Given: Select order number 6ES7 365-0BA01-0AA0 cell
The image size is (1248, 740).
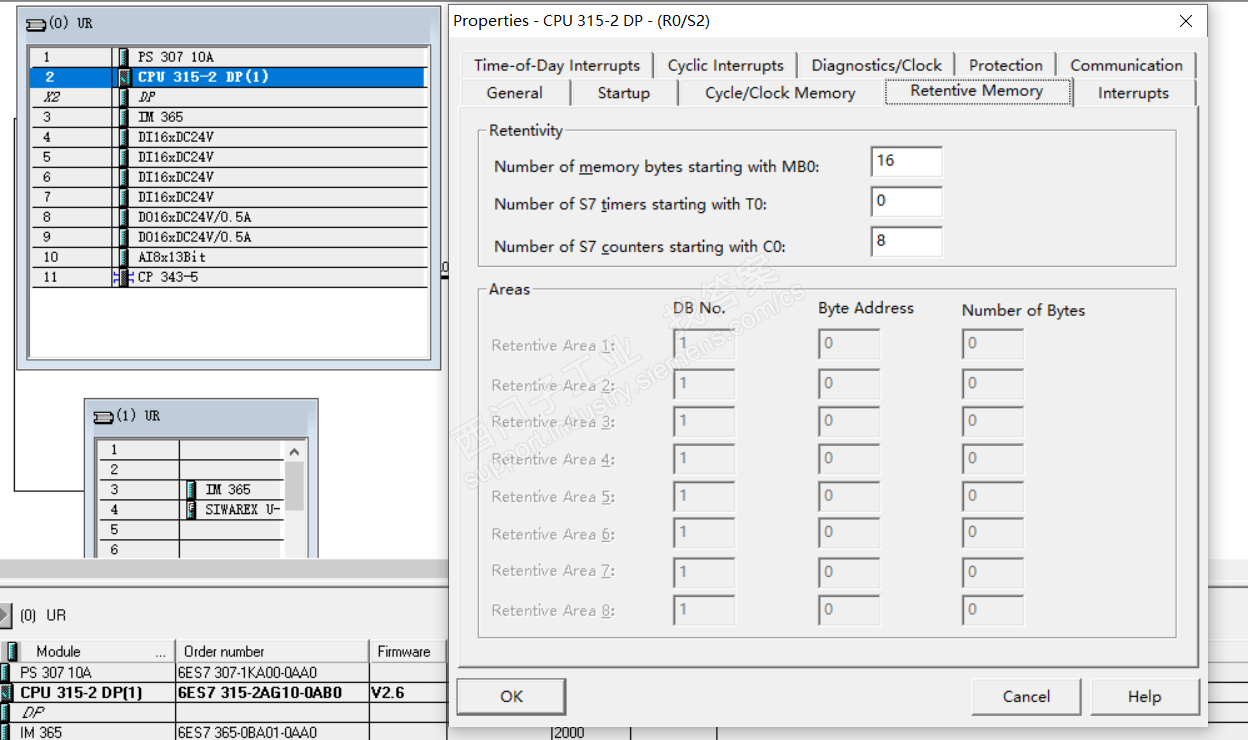Looking at the screenshot, I should (x=272, y=732).
